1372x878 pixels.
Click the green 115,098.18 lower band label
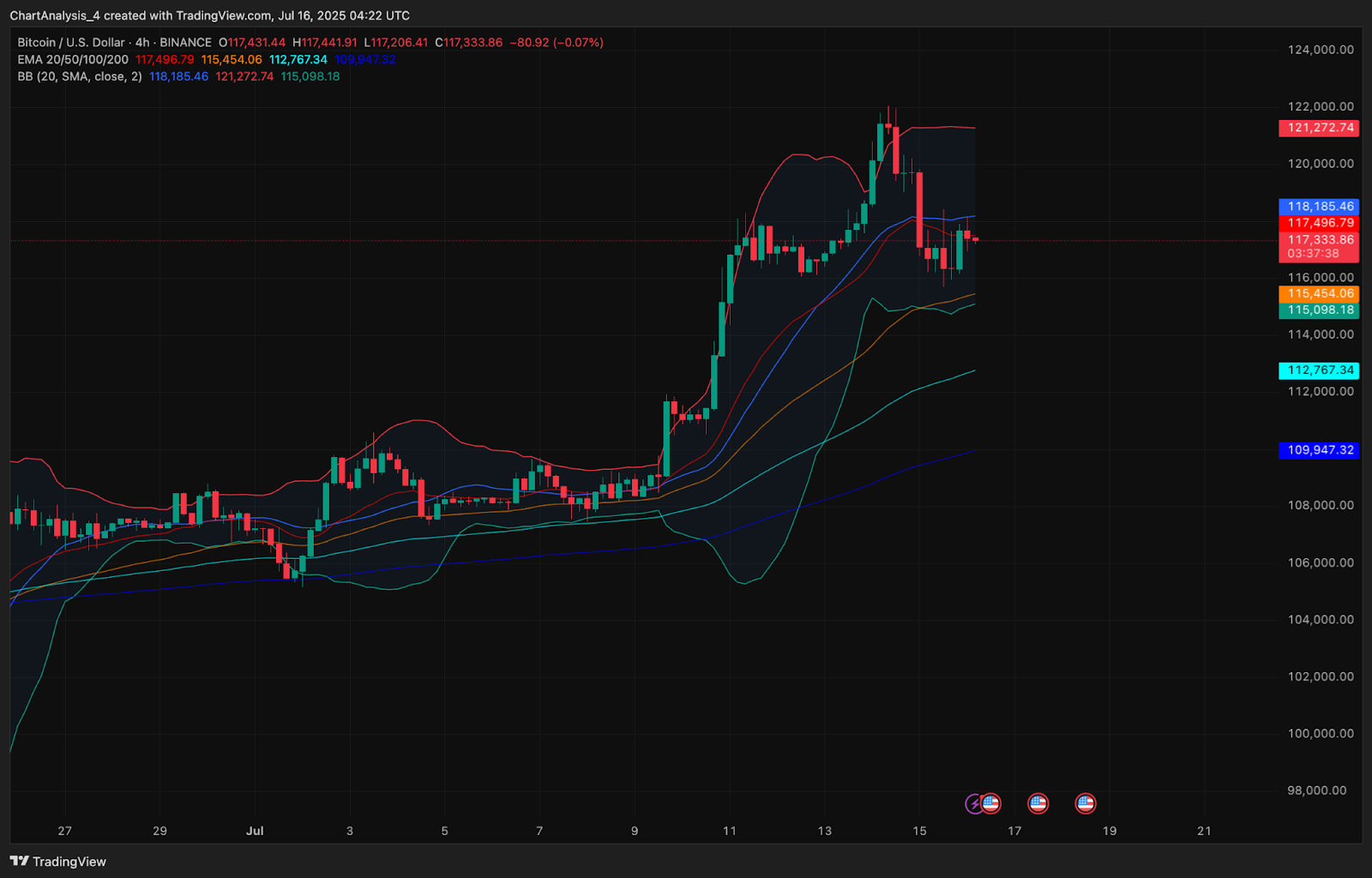1319,310
